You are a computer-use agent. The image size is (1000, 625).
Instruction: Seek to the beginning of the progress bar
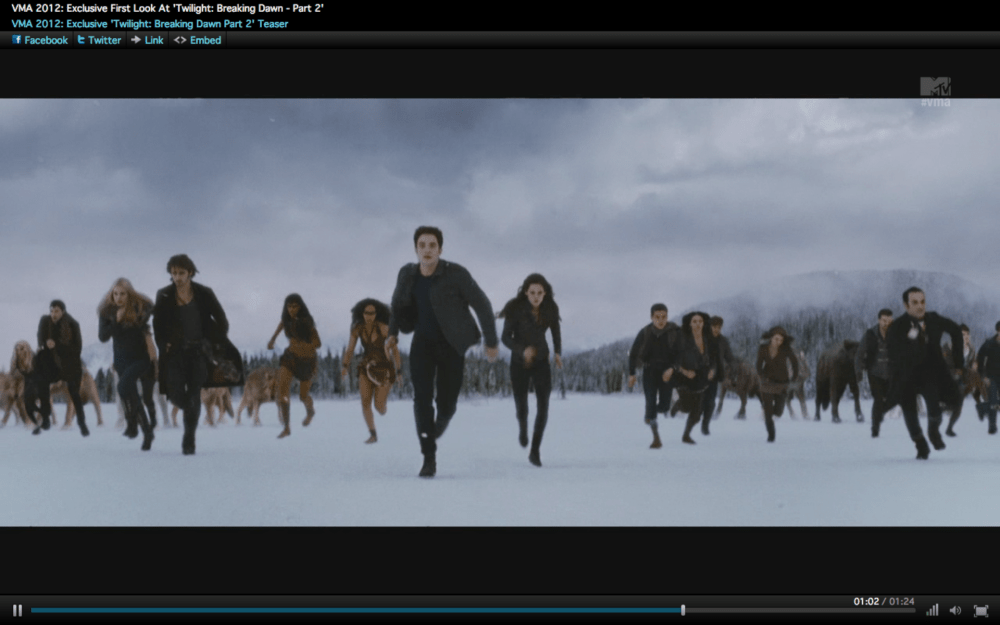coord(33,610)
